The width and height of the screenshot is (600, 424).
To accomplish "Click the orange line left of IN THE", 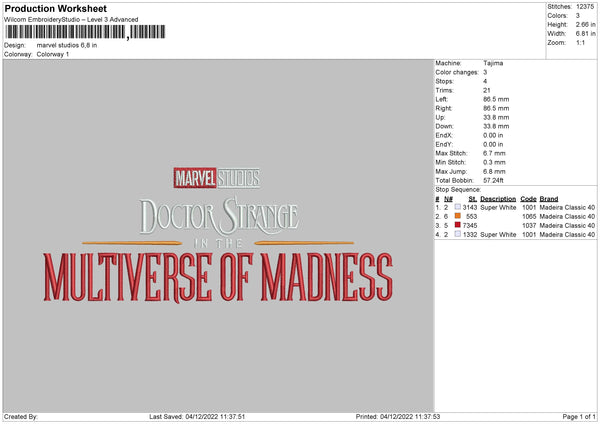I will [x=137, y=243].
